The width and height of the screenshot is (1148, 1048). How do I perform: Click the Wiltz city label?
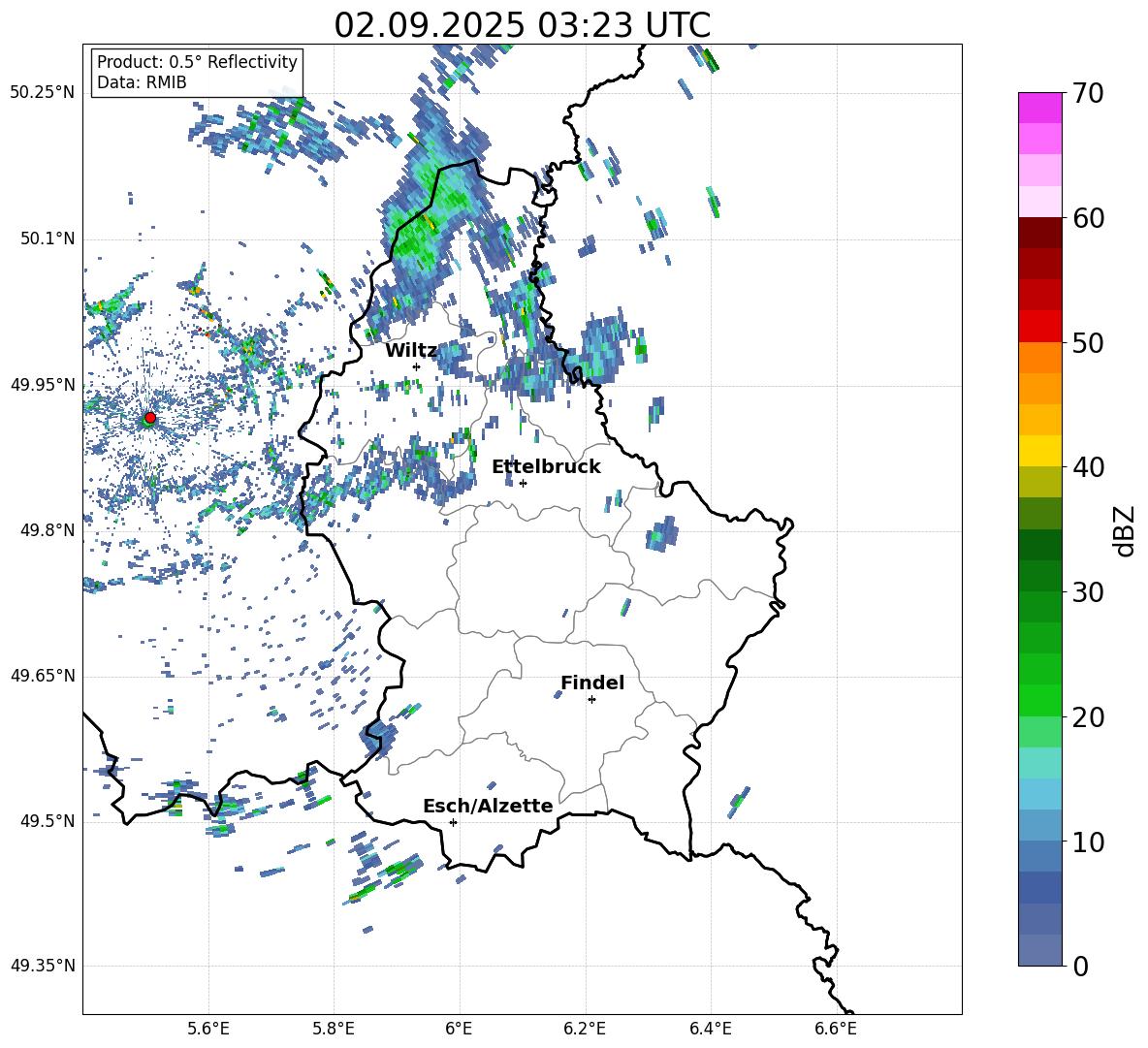click(411, 351)
